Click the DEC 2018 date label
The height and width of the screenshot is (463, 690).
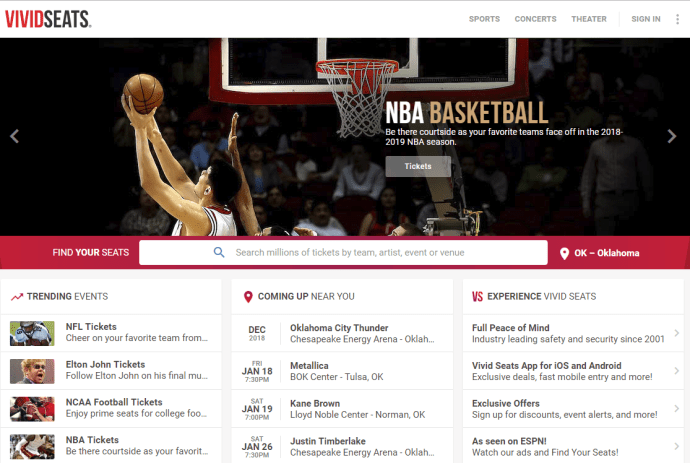coord(257,333)
